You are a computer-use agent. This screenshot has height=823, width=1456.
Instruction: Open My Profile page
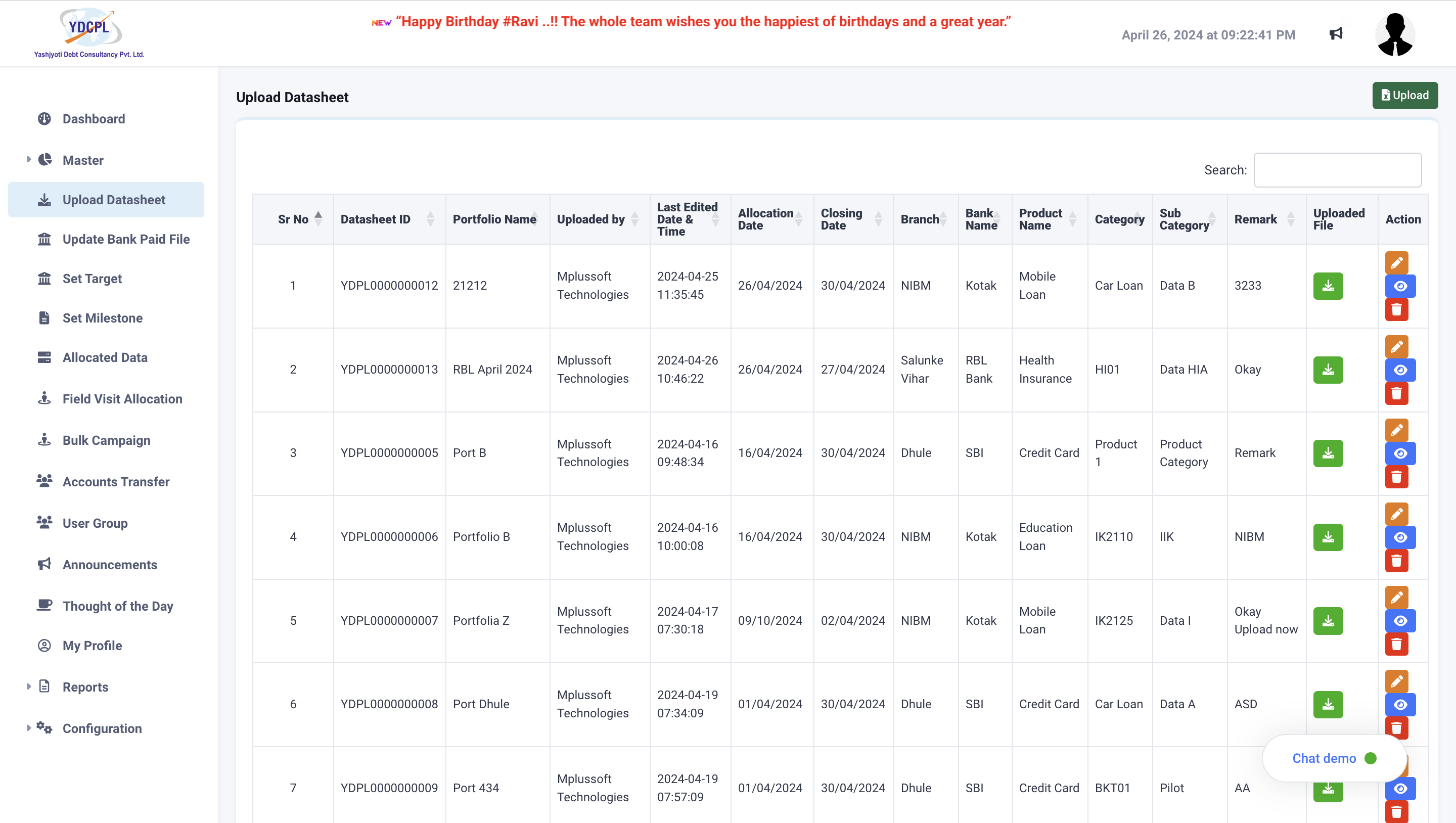click(92, 646)
